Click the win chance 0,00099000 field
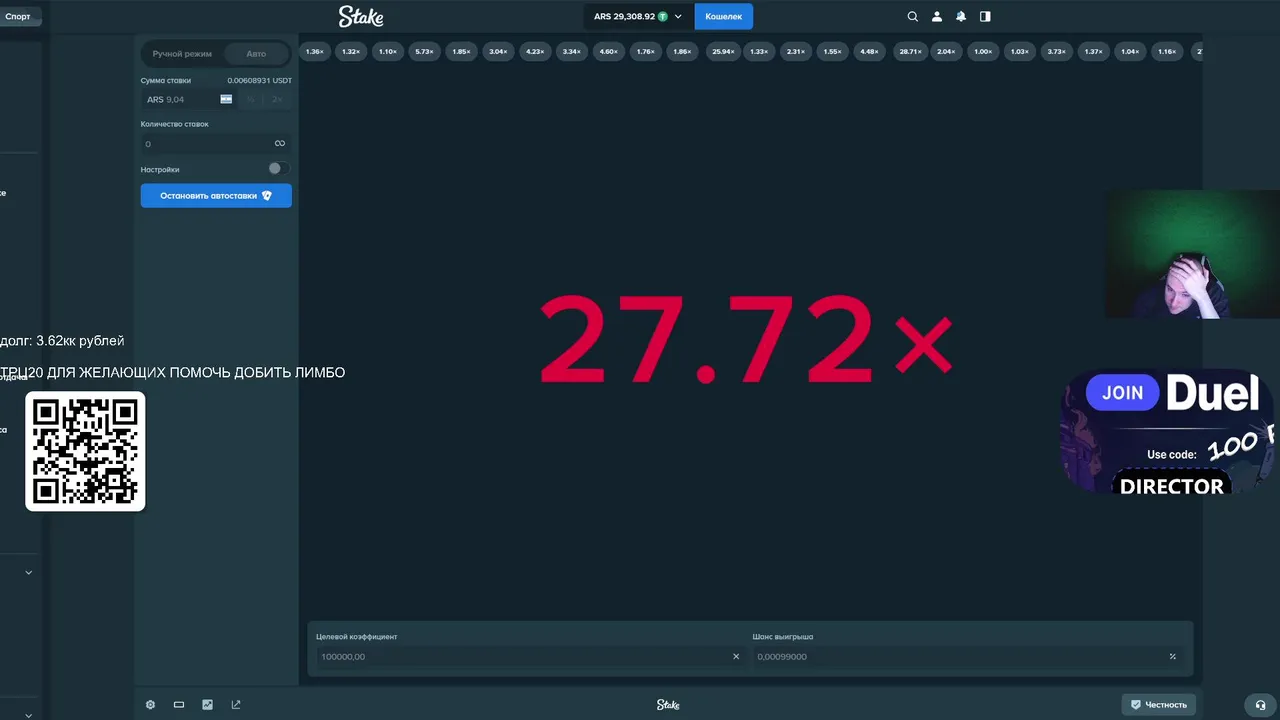 tap(967, 656)
